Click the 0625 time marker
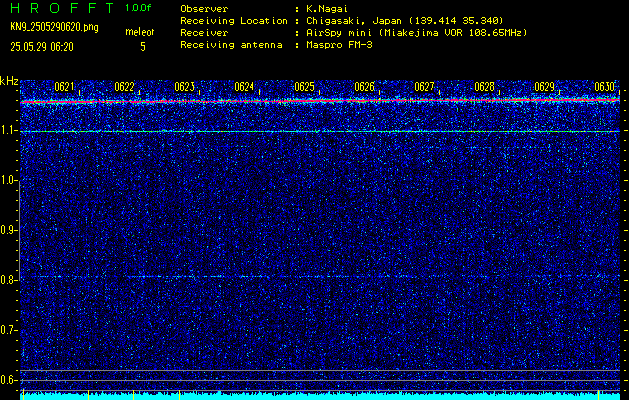 (x=304, y=87)
